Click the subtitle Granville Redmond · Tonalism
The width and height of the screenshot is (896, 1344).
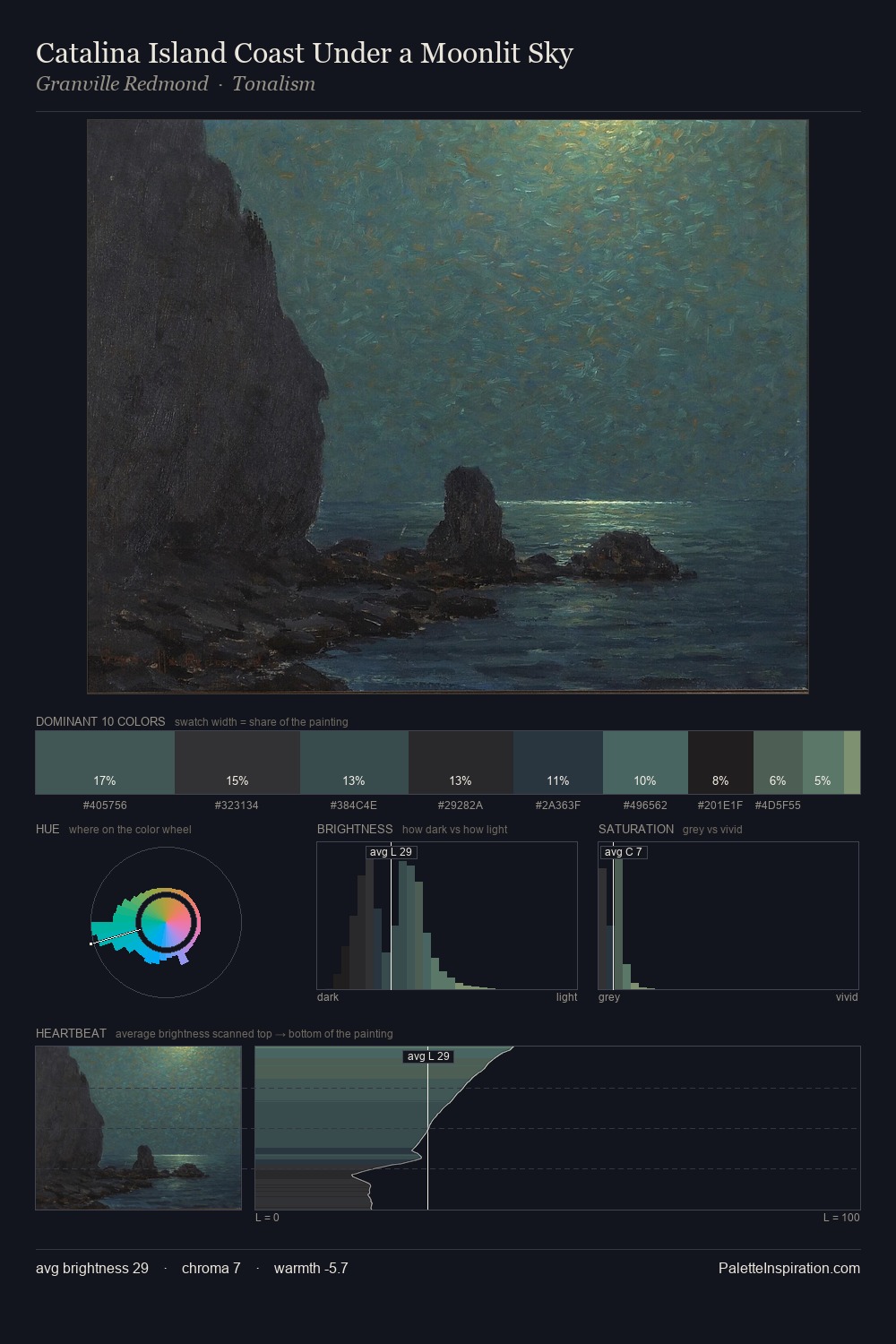176,84
